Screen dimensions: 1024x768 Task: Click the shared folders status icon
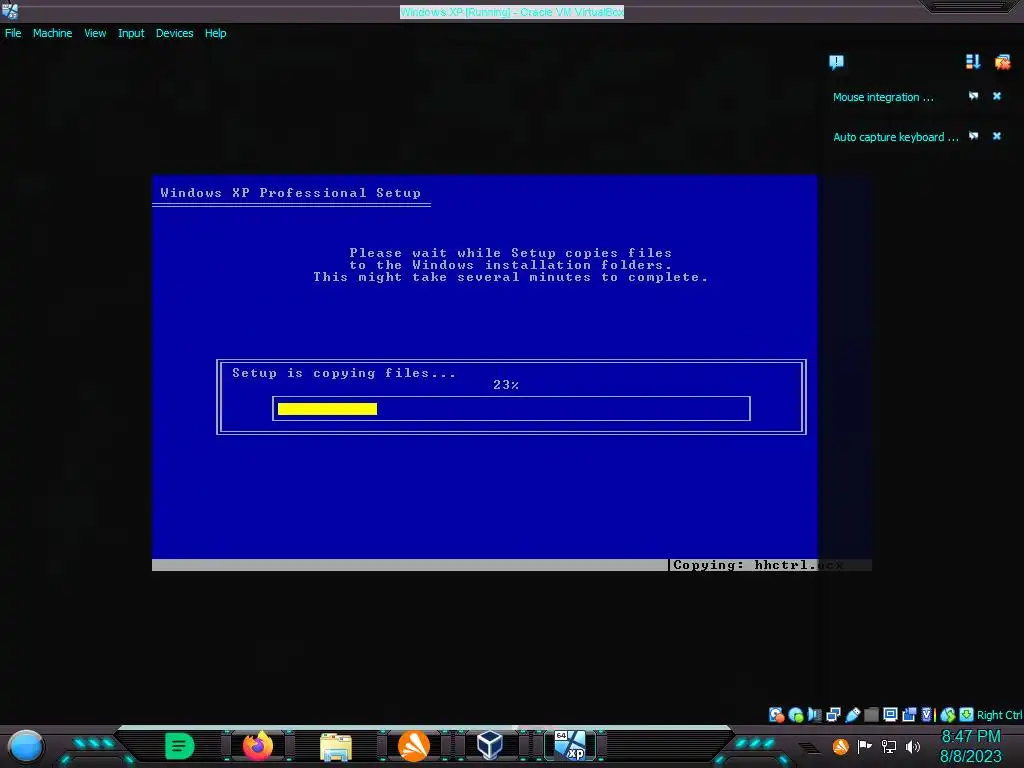[871, 715]
